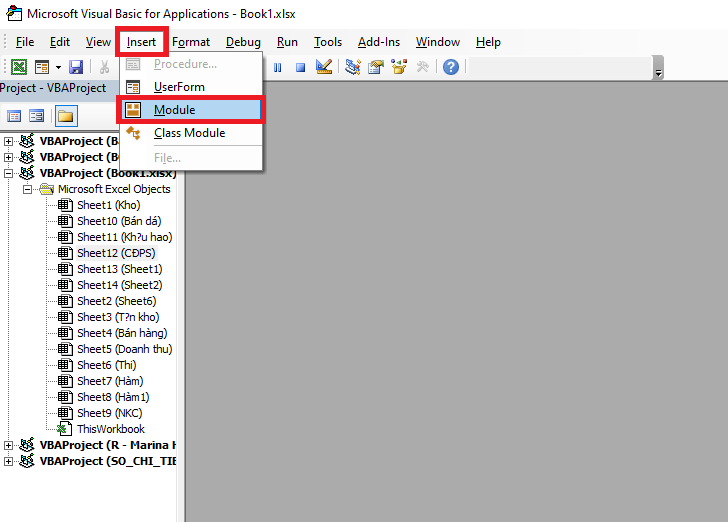Open the dropdown arrow beside Insert UserForm
Screen dimensions: 728x522
pos(58,67)
